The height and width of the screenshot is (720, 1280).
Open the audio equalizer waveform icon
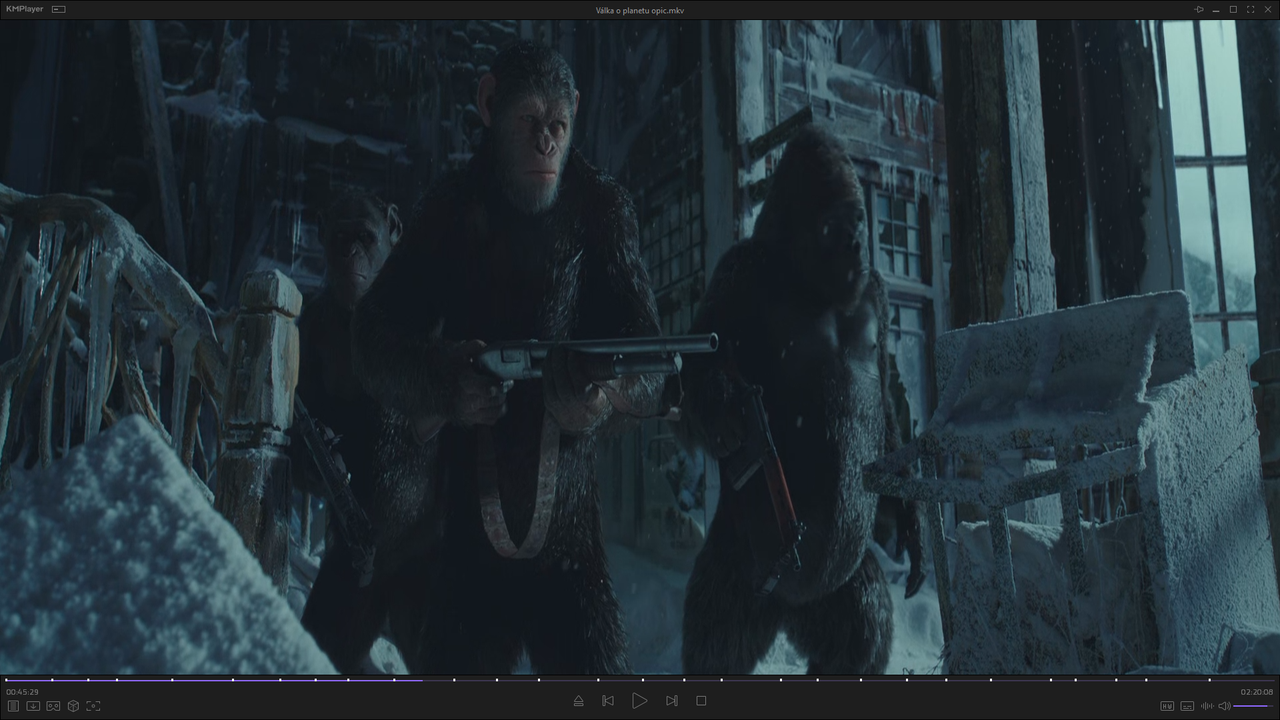(1207, 706)
